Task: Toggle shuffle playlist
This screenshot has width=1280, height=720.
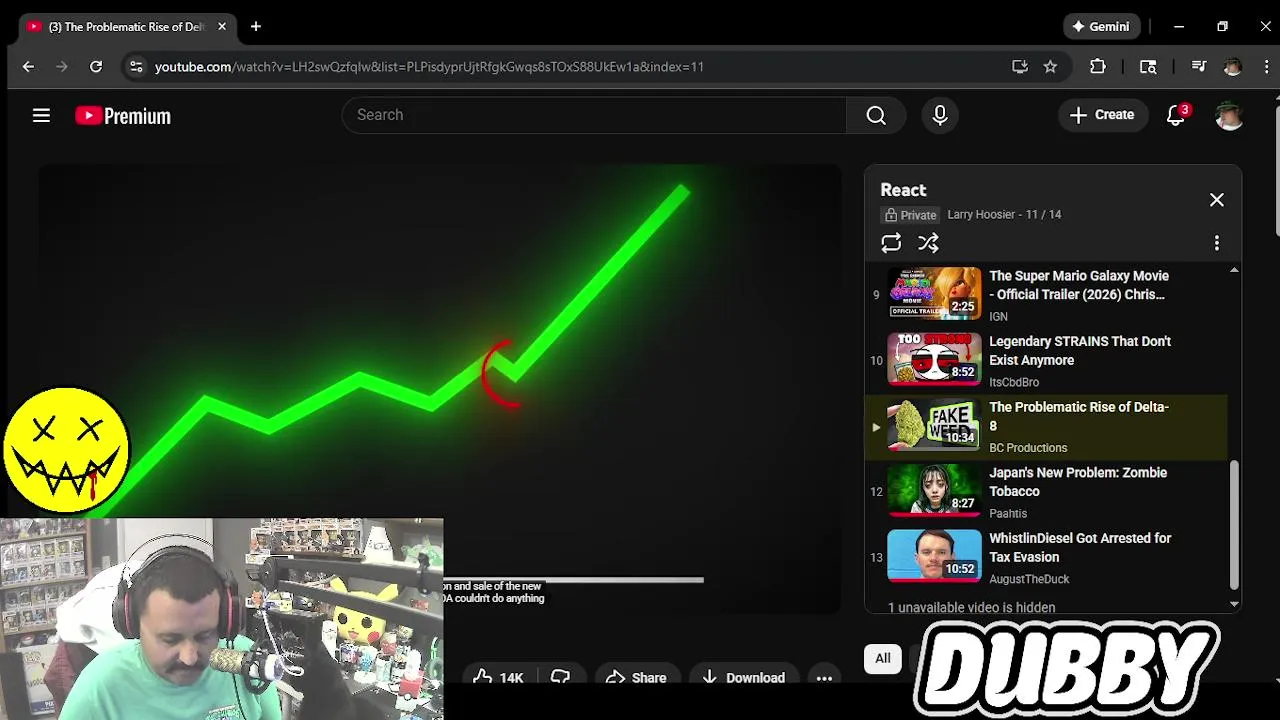Action: [x=928, y=243]
